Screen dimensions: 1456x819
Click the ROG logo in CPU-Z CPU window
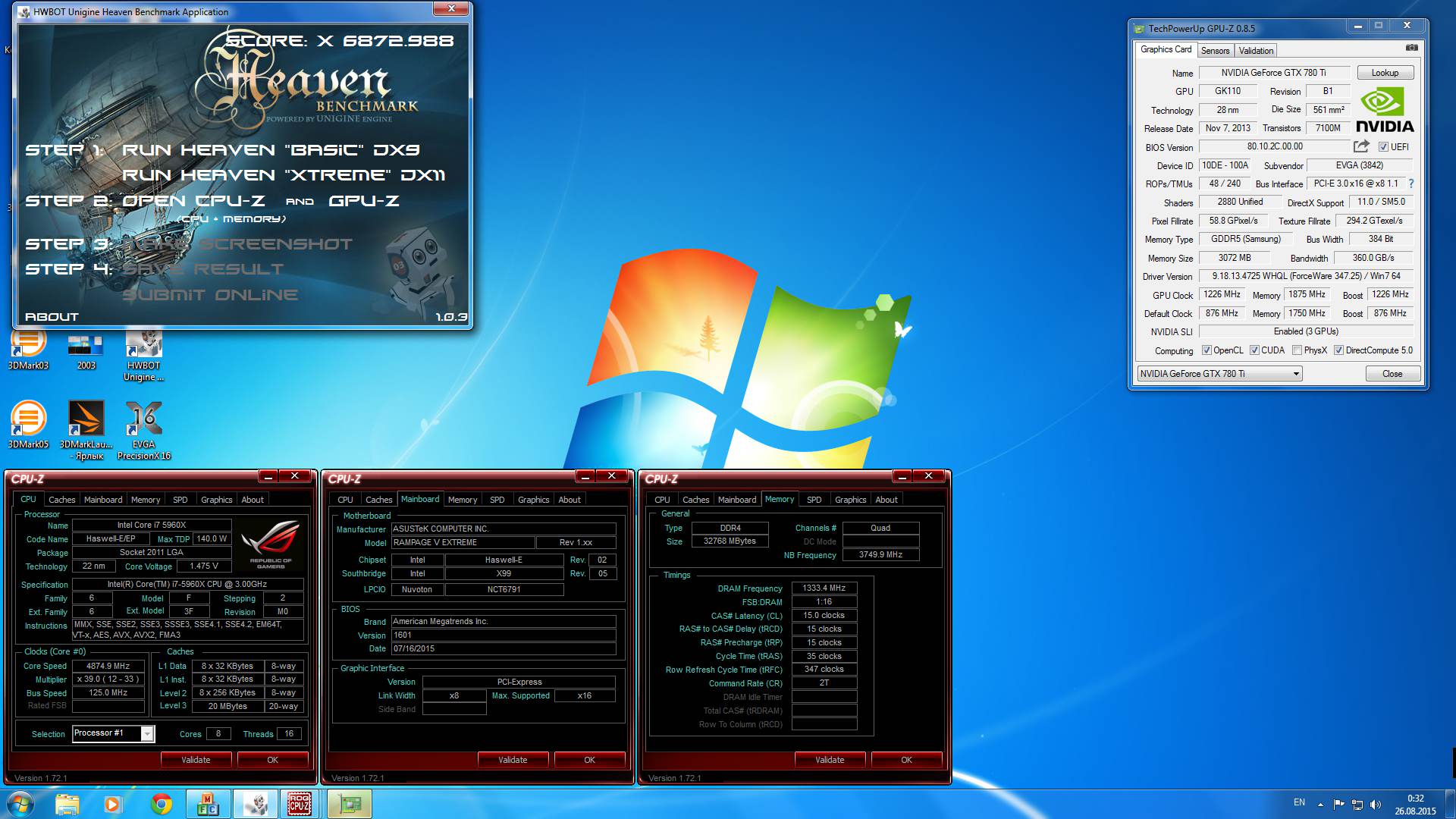(x=271, y=544)
